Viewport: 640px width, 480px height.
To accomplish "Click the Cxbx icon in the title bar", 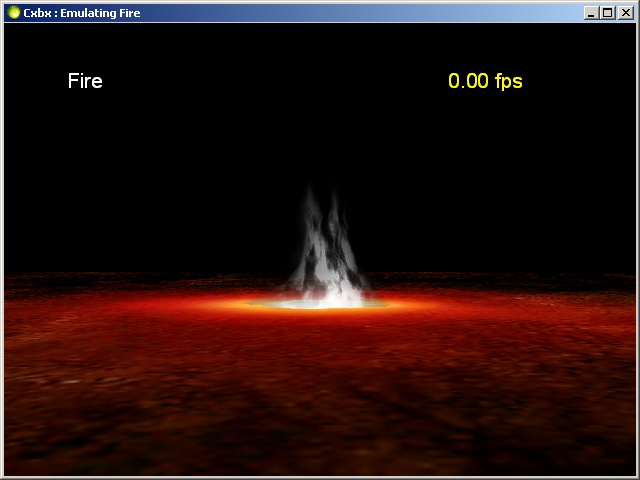I will (13, 13).
